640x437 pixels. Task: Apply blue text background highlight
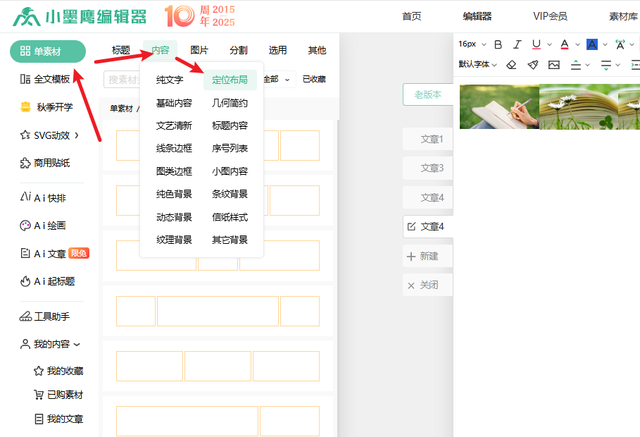pyautogui.click(x=592, y=44)
